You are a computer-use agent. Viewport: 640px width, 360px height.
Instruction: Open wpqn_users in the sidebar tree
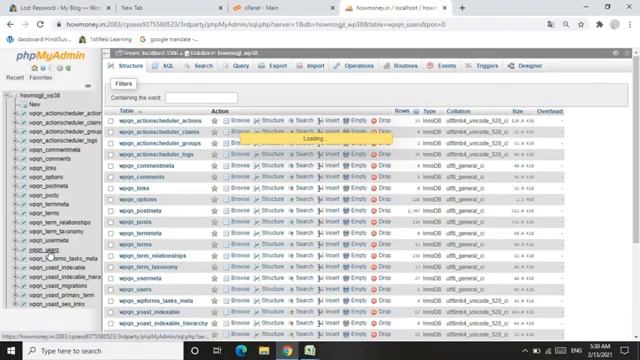(x=44, y=249)
